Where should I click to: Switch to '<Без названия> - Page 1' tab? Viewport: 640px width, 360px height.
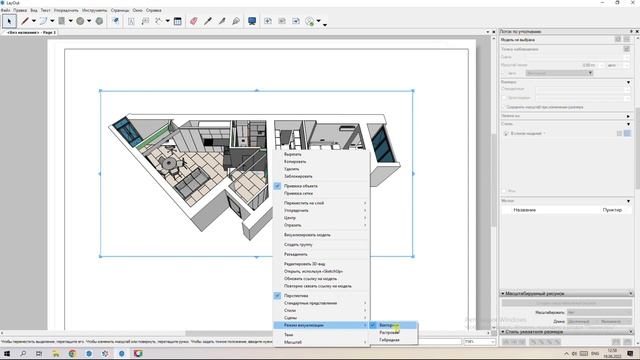[x=31, y=32]
